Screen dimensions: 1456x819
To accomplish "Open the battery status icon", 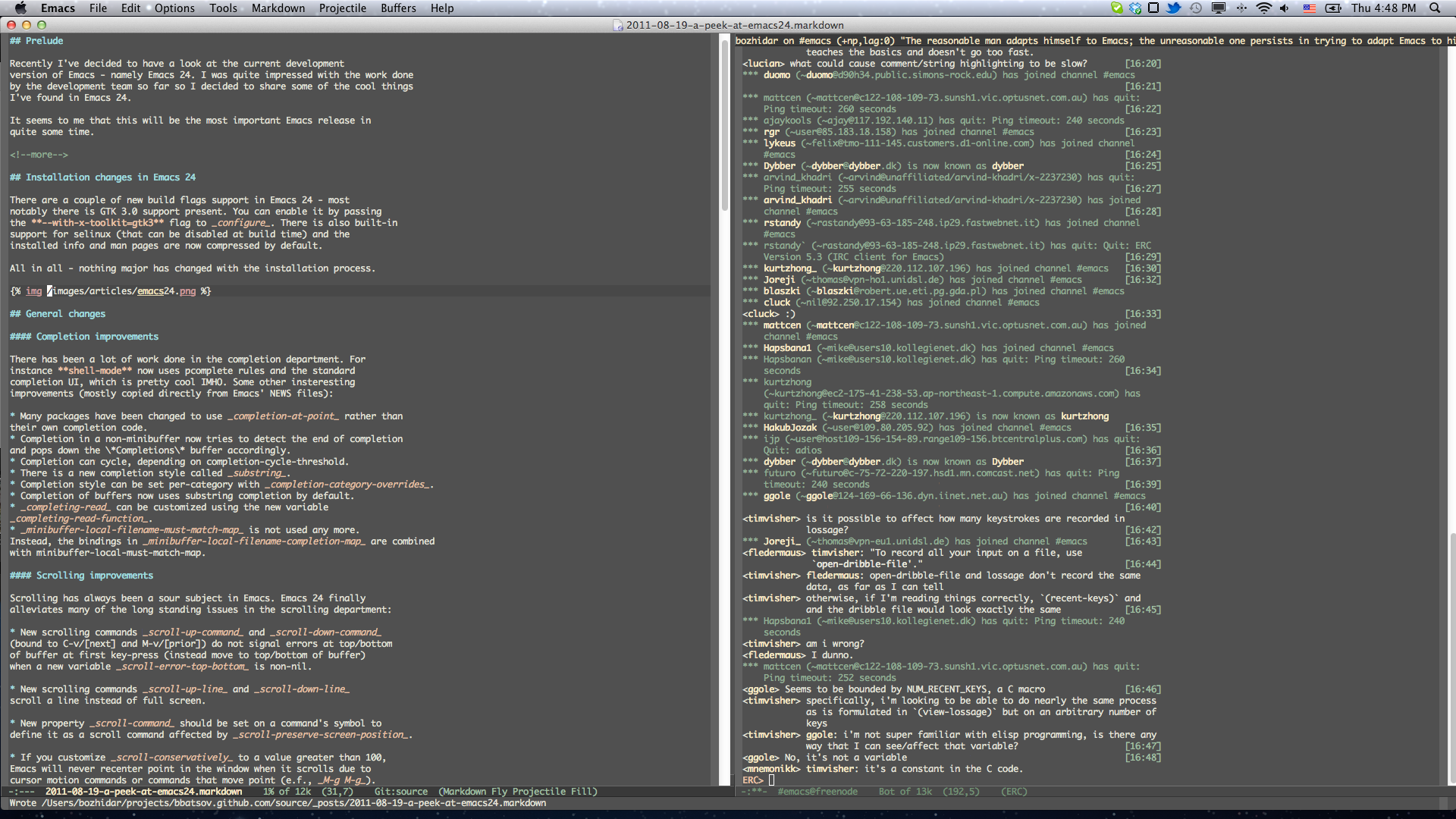I will tap(1333, 8).
